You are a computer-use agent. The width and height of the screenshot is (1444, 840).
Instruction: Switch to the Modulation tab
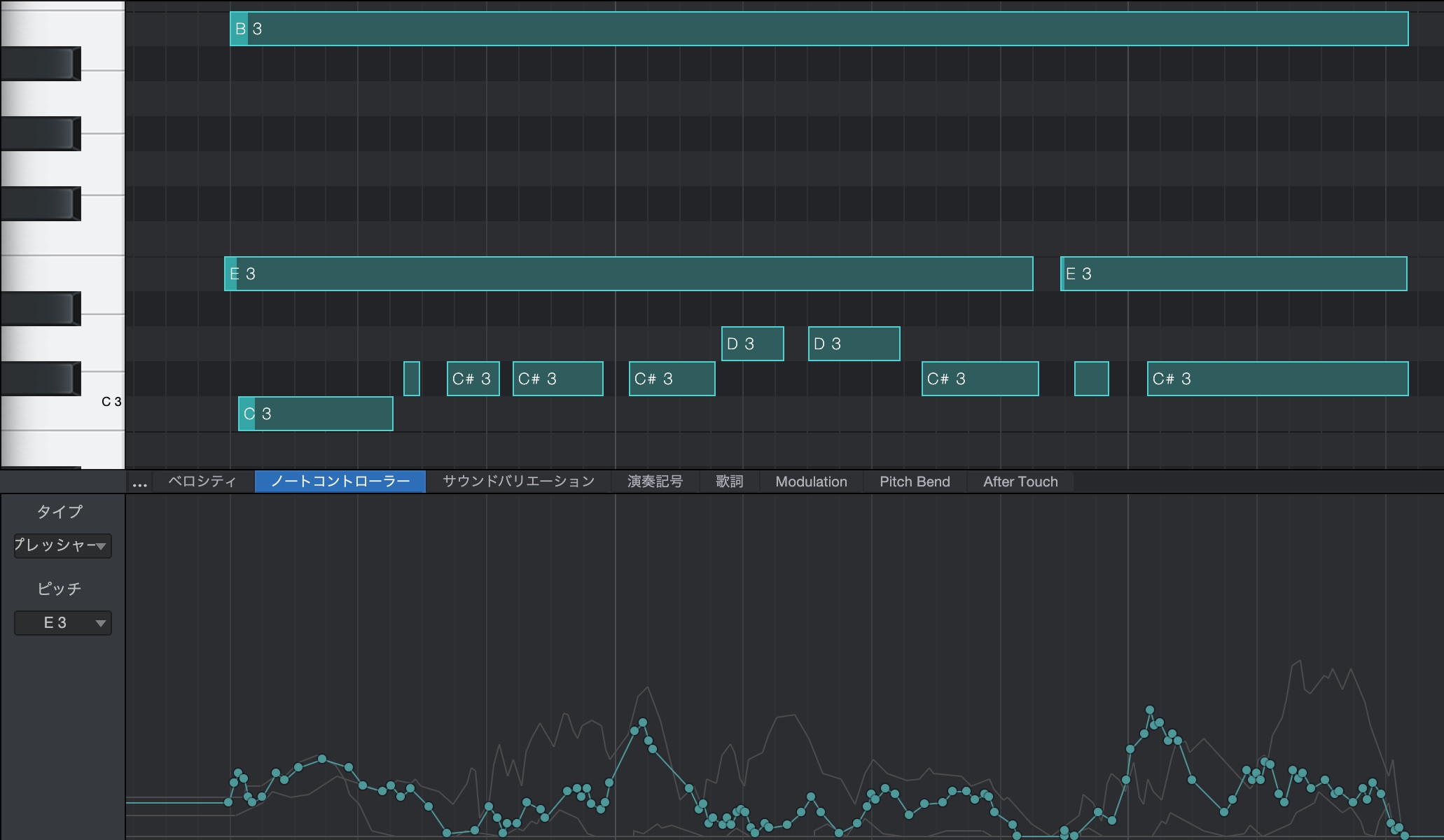pyautogui.click(x=811, y=482)
